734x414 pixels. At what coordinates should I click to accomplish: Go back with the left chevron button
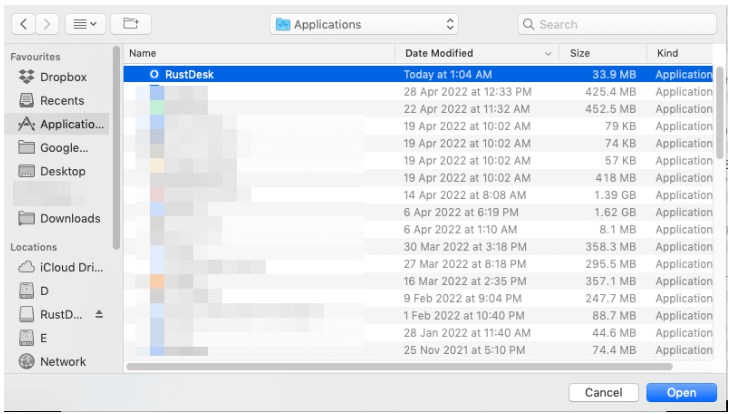click(23, 24)
